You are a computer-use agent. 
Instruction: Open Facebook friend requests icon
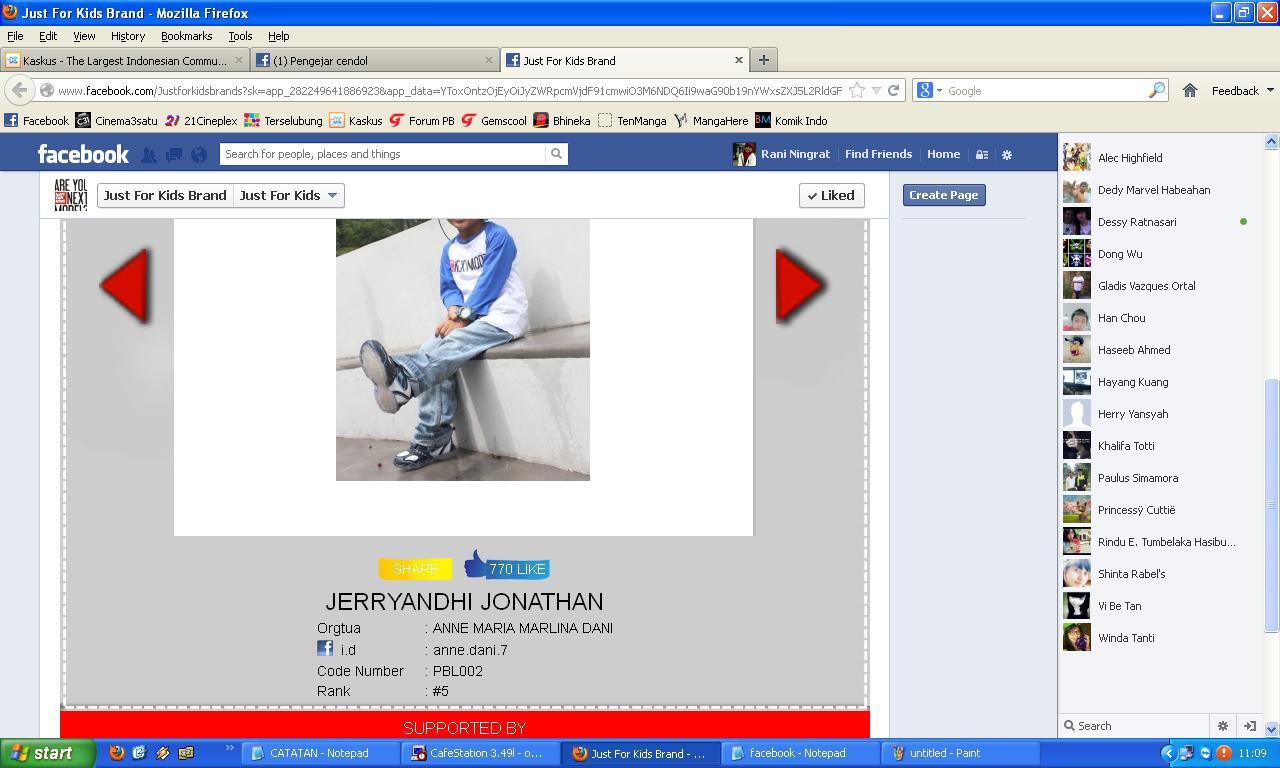tap(148, 155)
